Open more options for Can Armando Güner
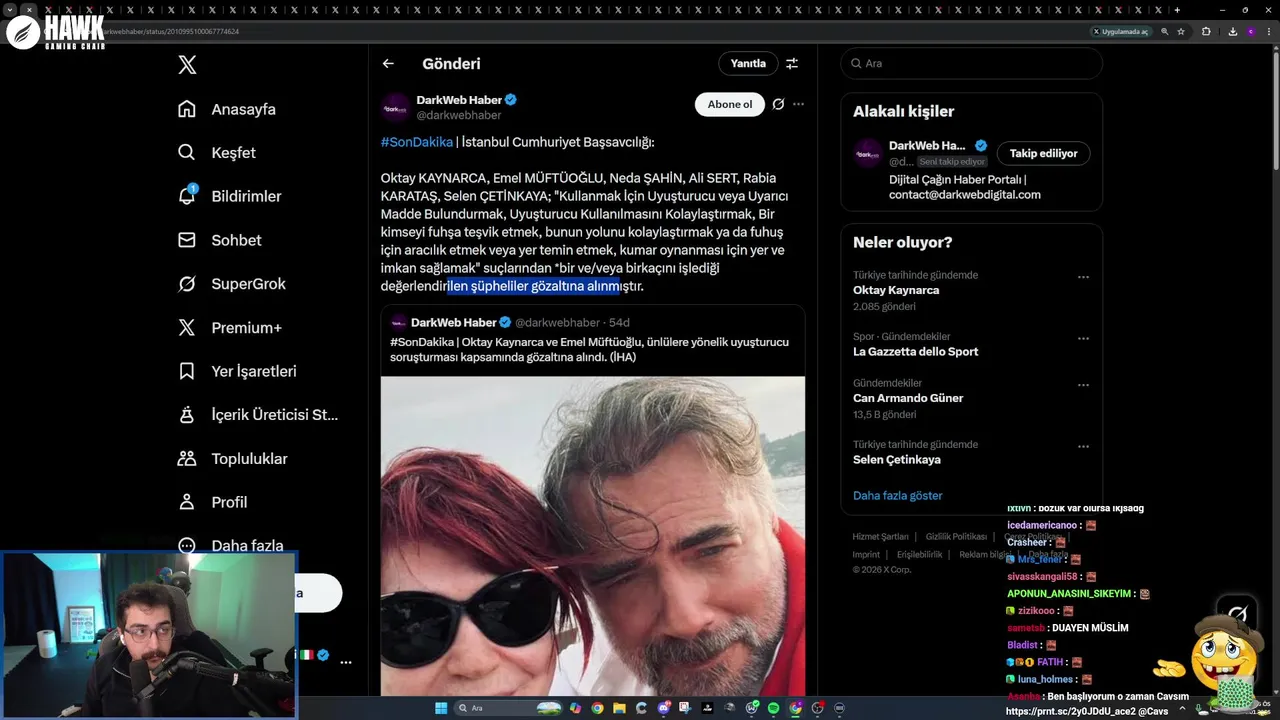This screenshot has height=720, width=1280. [x=1083, y=385]
